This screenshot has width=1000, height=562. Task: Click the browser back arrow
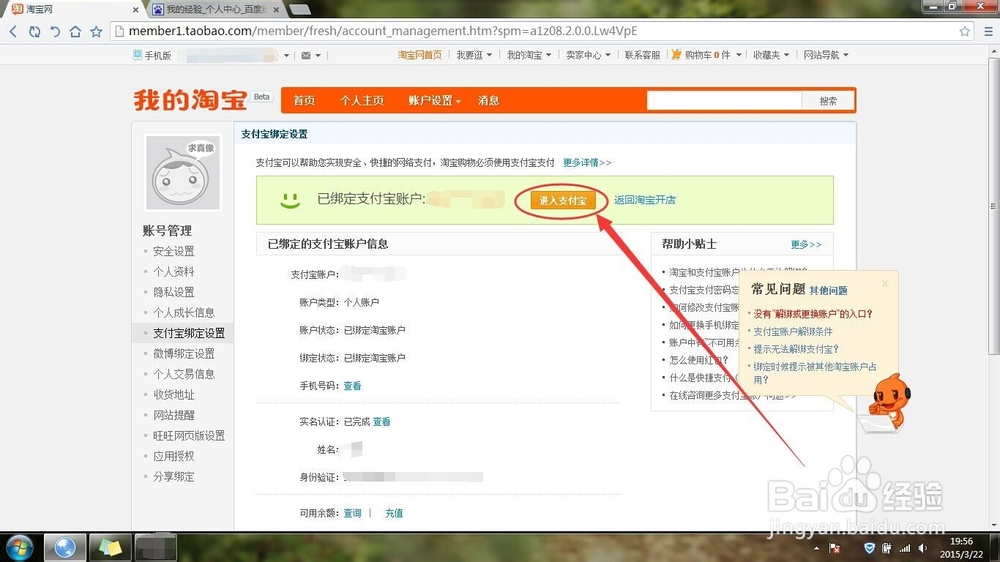pyautogui.click(x=13, y=31)
